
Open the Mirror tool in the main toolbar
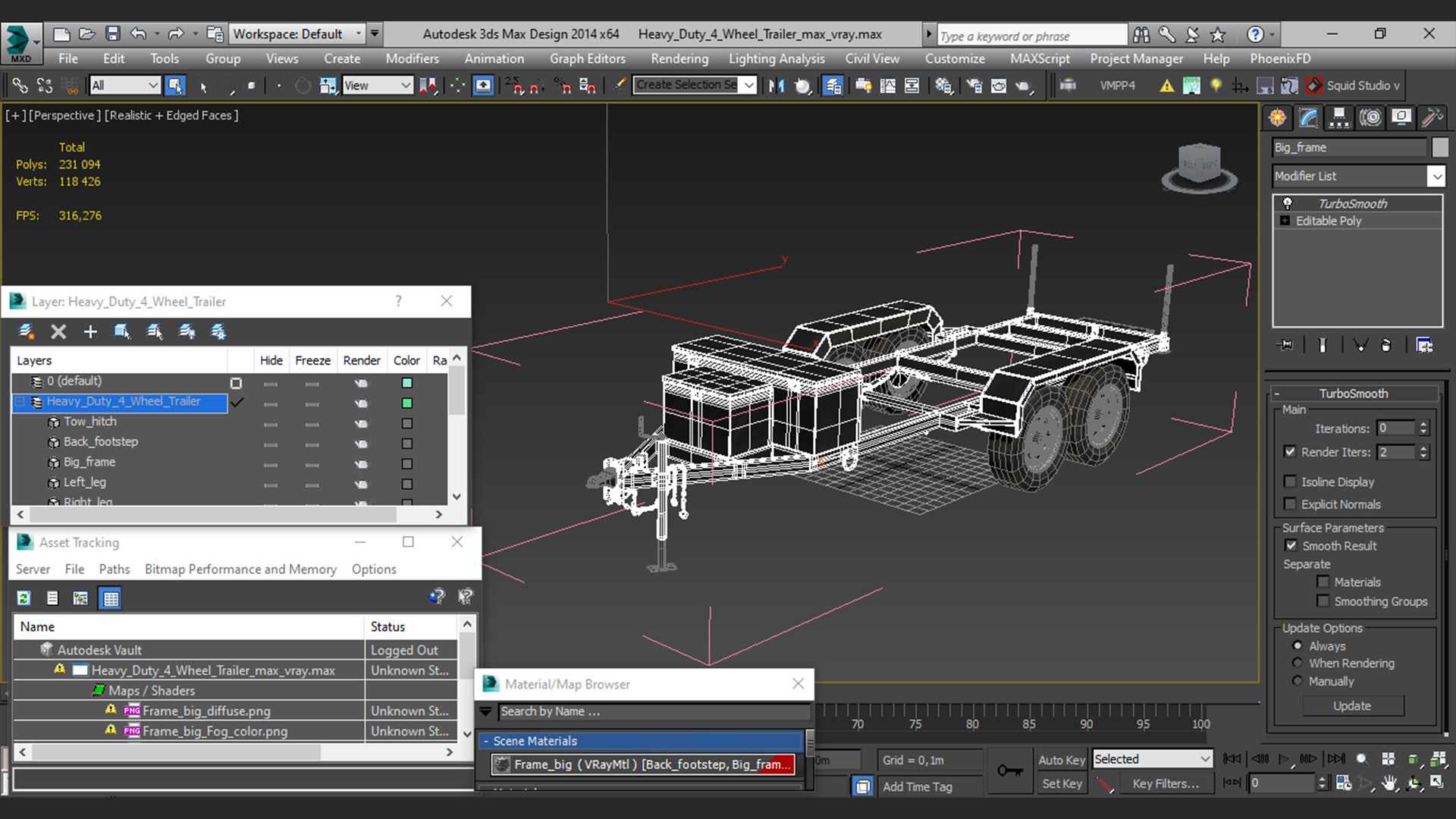coord(776,86)
